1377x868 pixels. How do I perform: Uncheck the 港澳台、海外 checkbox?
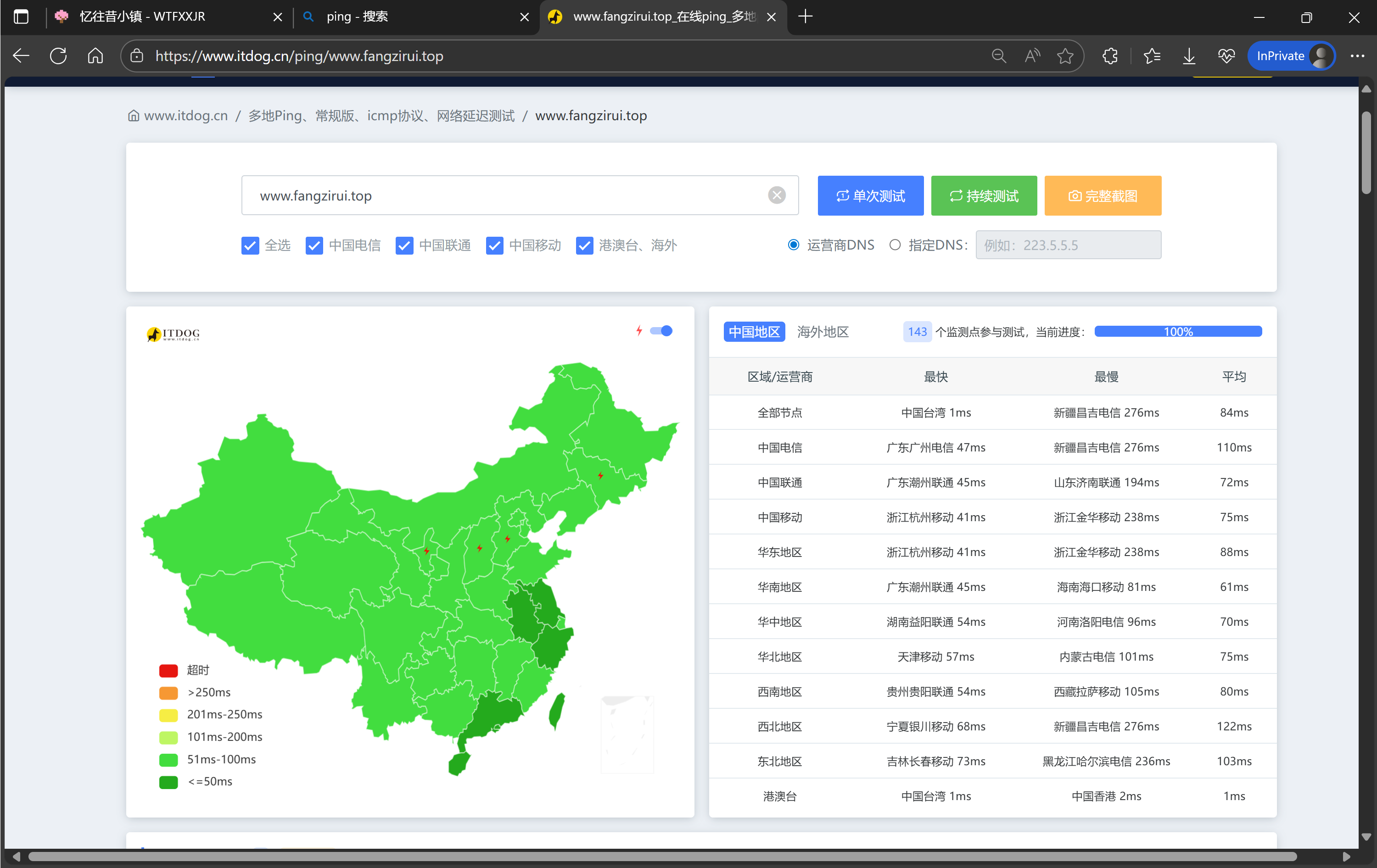[x=584, y=246]
